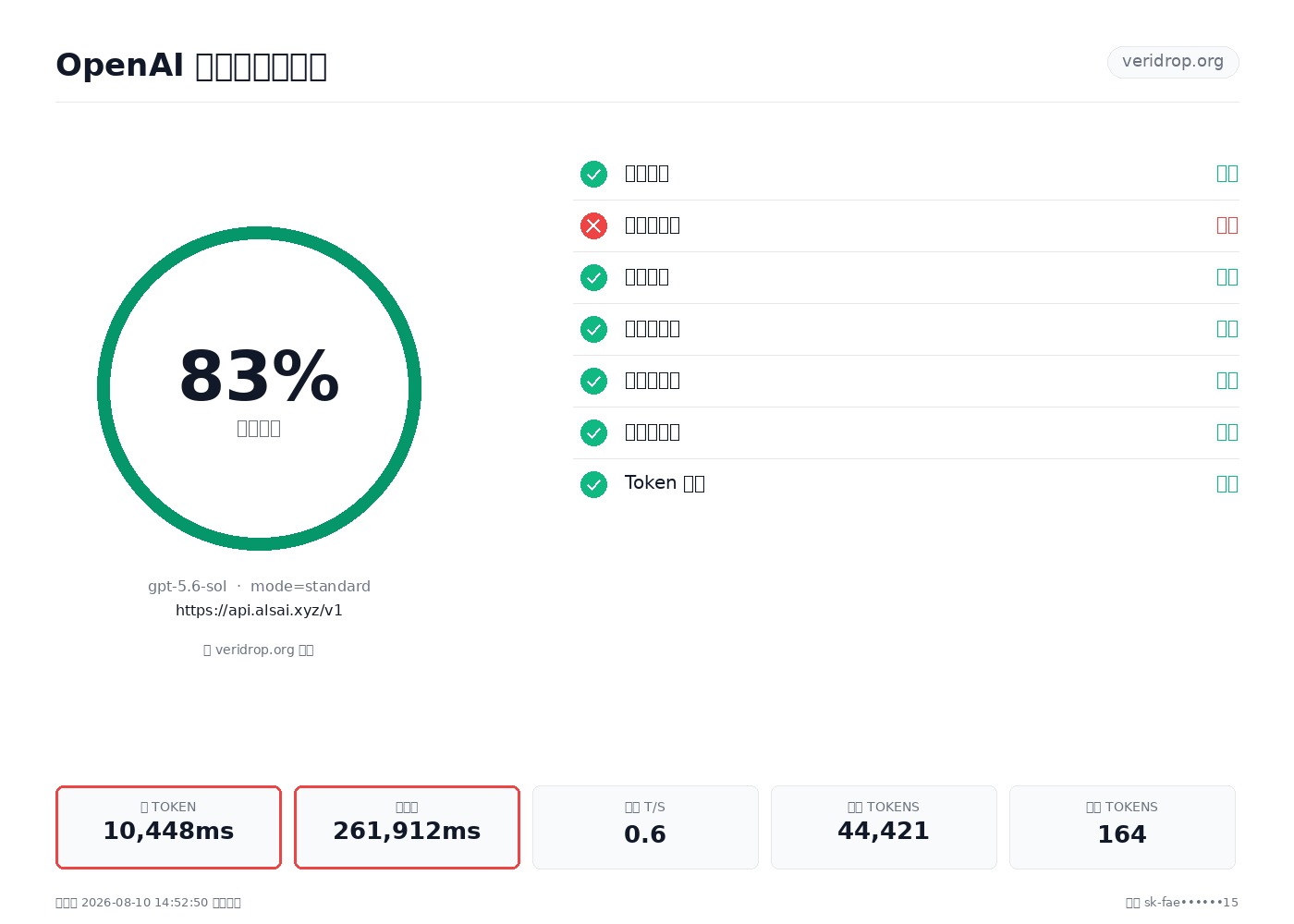
Task: Open the https://api.alsai.xyz/v1 endpoint link
Action: click(259, 611)
